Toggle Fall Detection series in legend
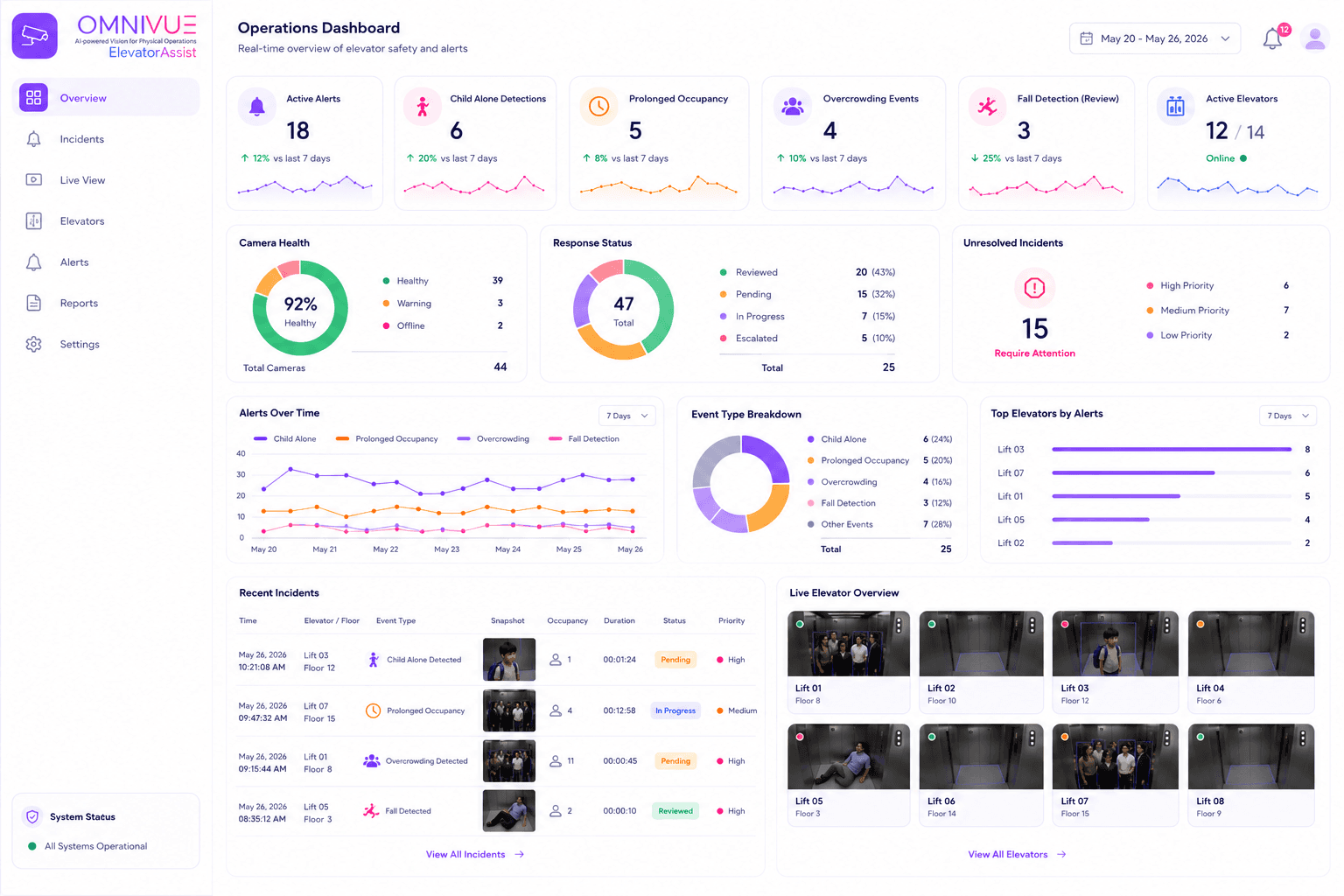 (584, 438)
